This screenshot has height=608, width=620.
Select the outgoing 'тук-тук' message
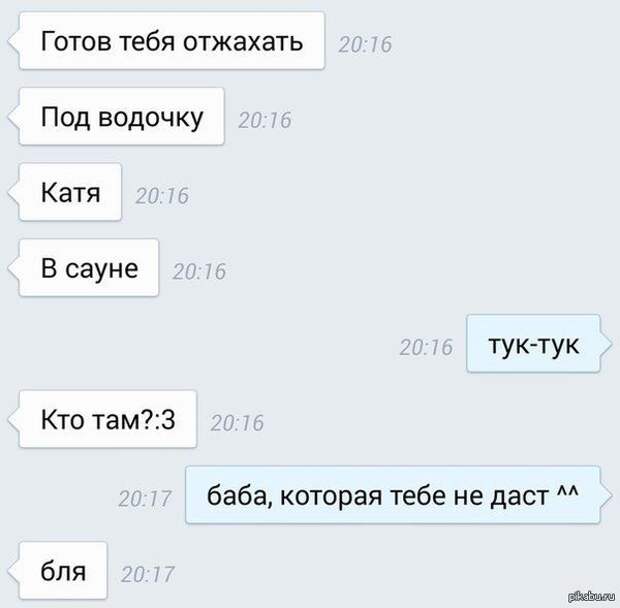[533, 344]
